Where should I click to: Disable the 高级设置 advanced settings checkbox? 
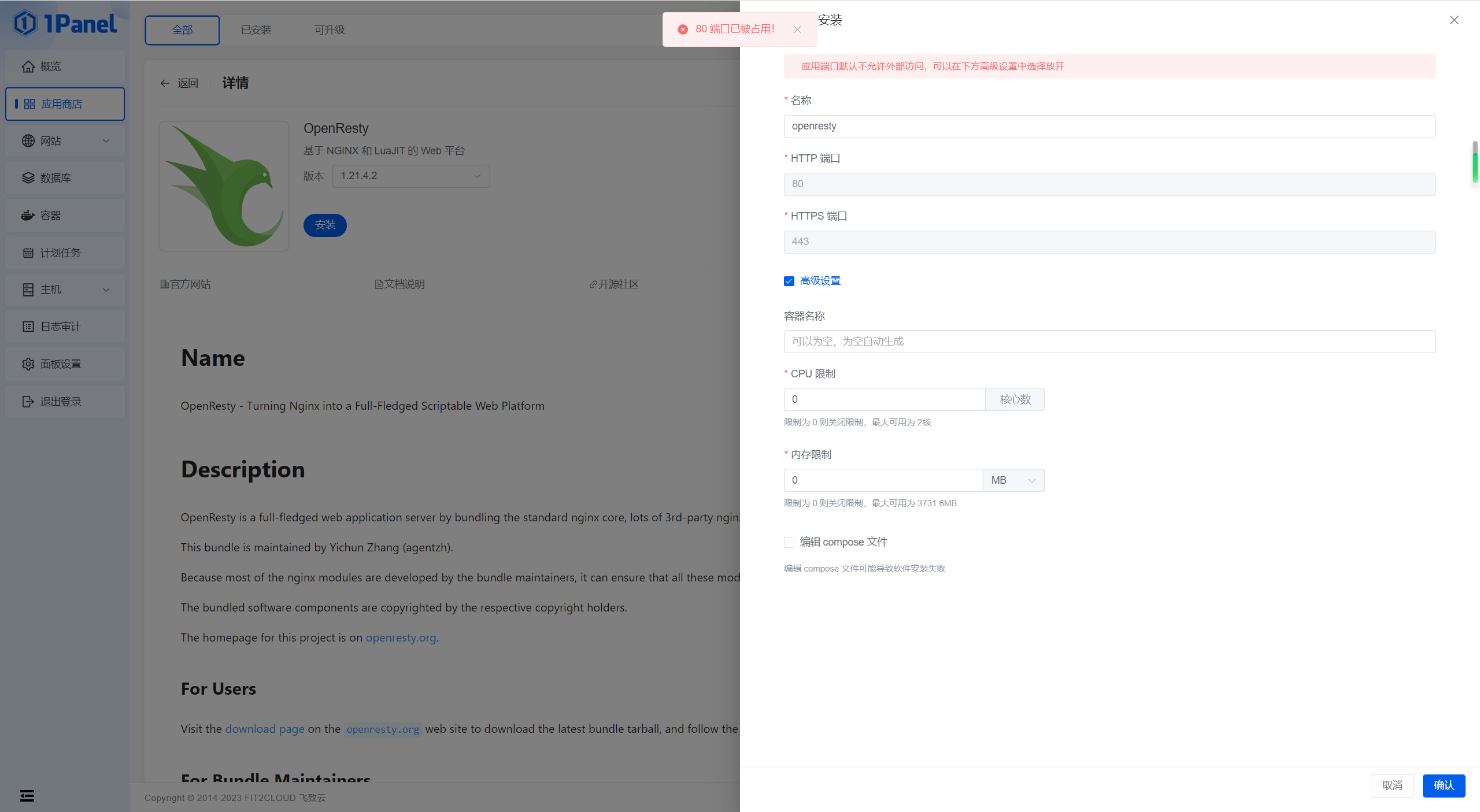(788, 281)
